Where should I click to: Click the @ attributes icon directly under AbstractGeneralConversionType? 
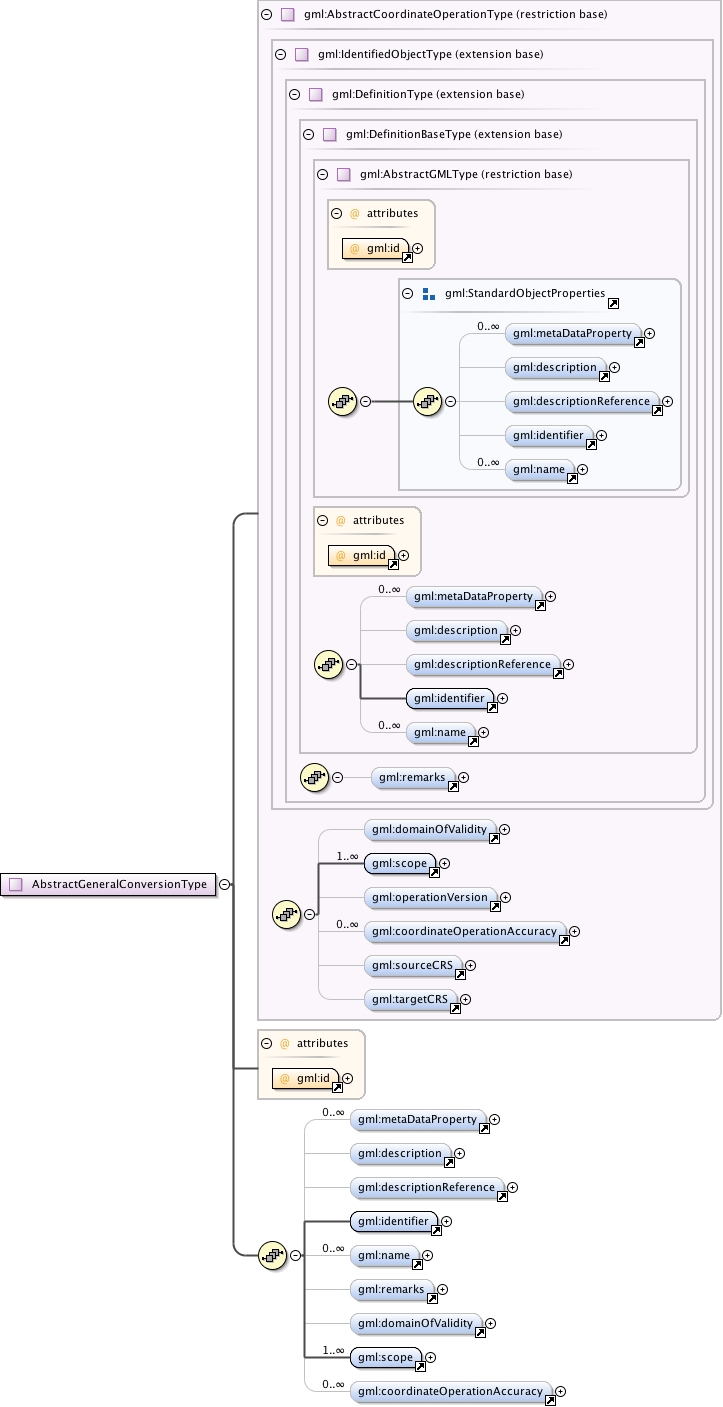pyautogui.click(x=284, y=1043)
